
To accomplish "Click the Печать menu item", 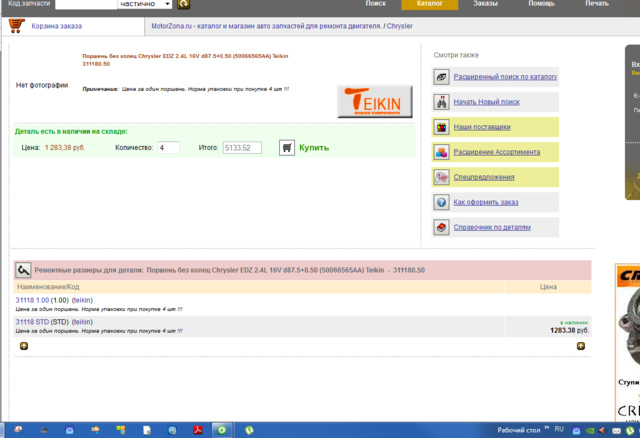I will point(597,4).
